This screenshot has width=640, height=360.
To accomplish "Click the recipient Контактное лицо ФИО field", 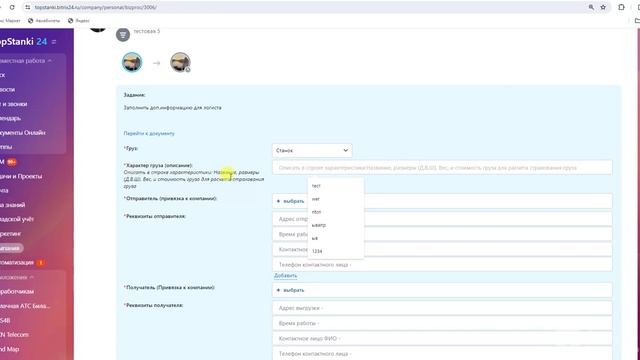I will 442,338.
